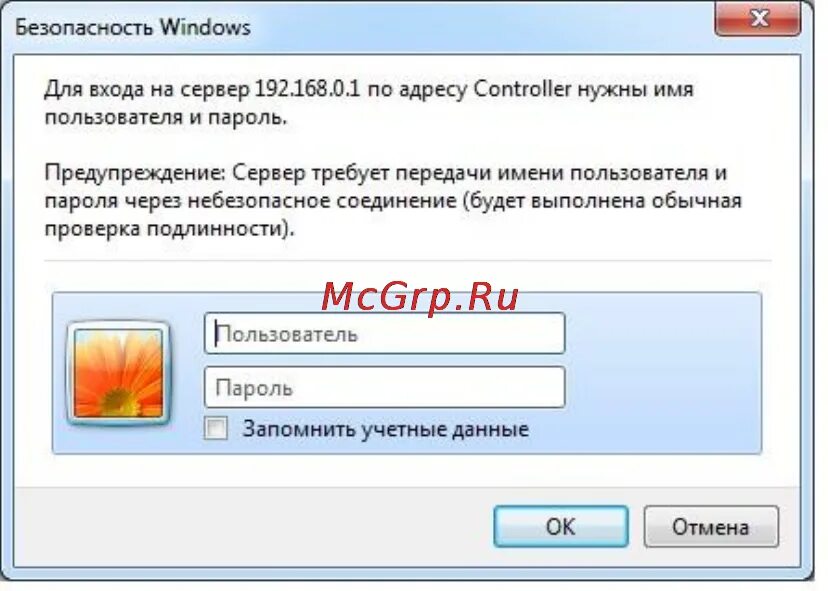Click empty blue area right of password field
This screenshot has width=828, height=591.
tap(663, 387)
